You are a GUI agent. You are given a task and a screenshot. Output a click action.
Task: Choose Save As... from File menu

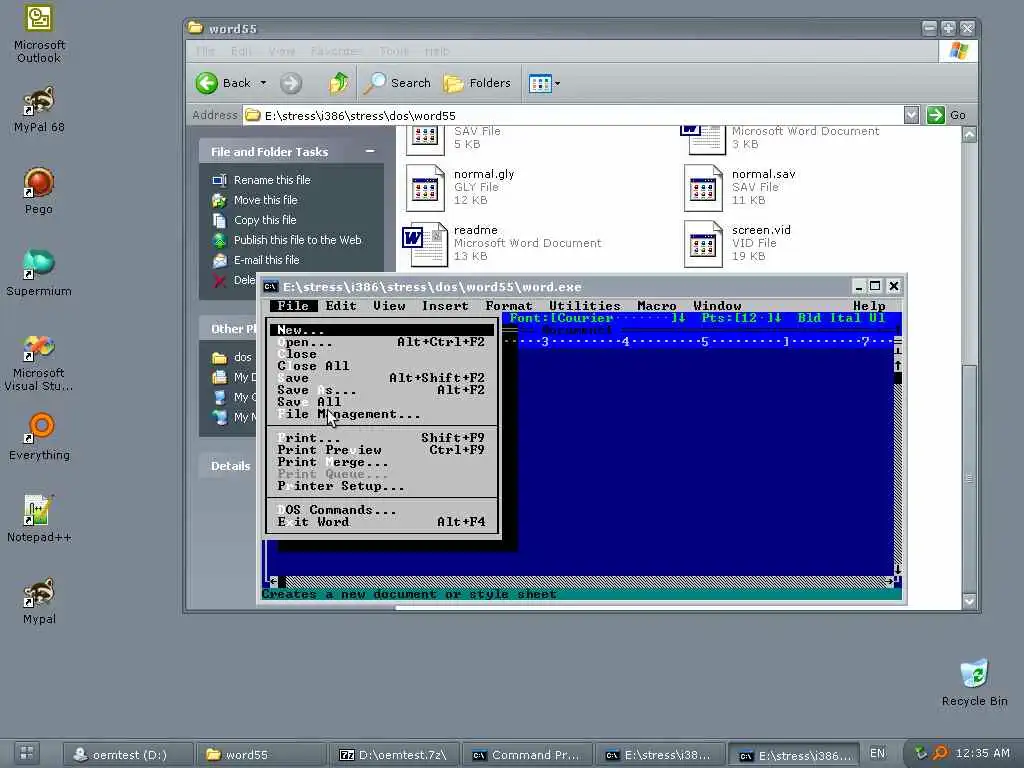click(x=382, y=390)
